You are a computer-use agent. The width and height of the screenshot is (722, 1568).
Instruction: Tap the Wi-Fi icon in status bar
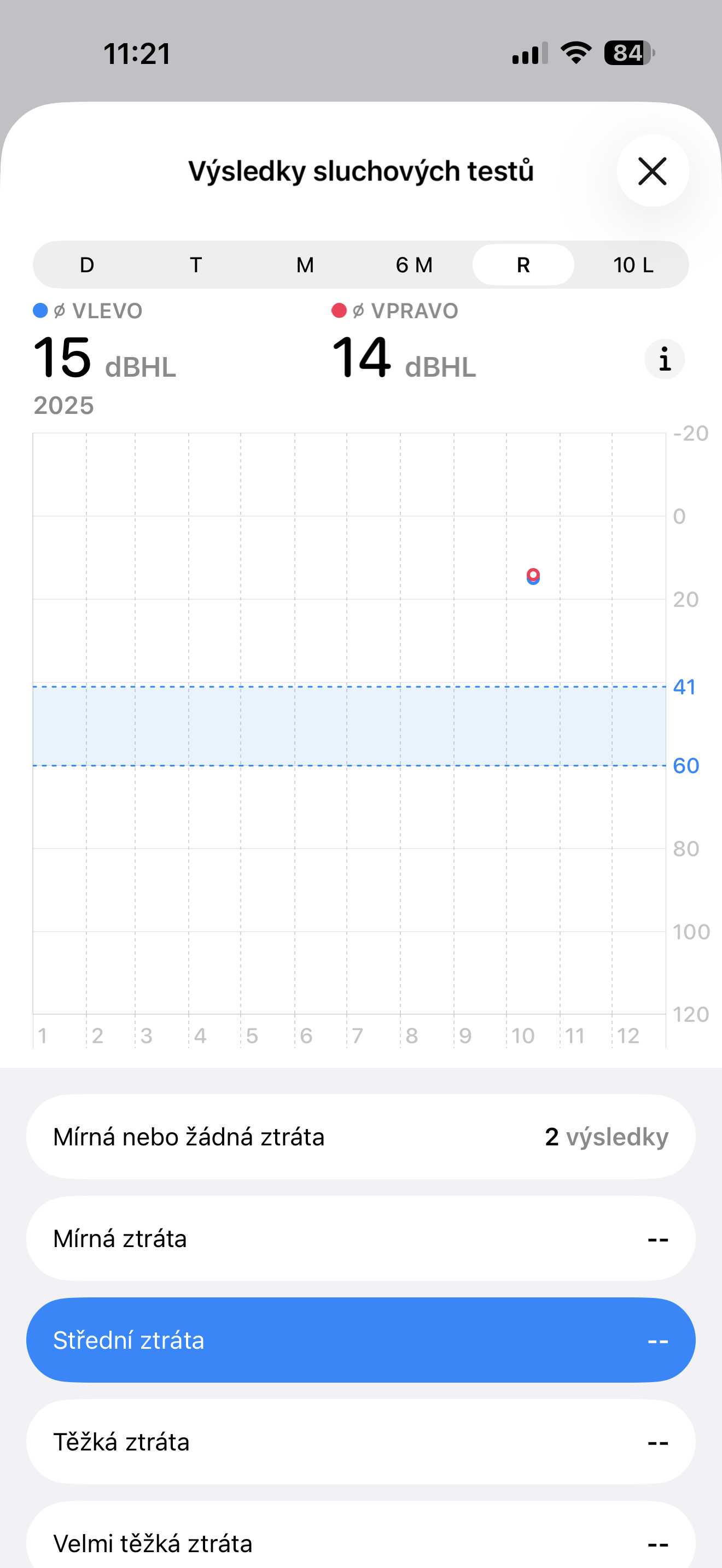[576, 53]
